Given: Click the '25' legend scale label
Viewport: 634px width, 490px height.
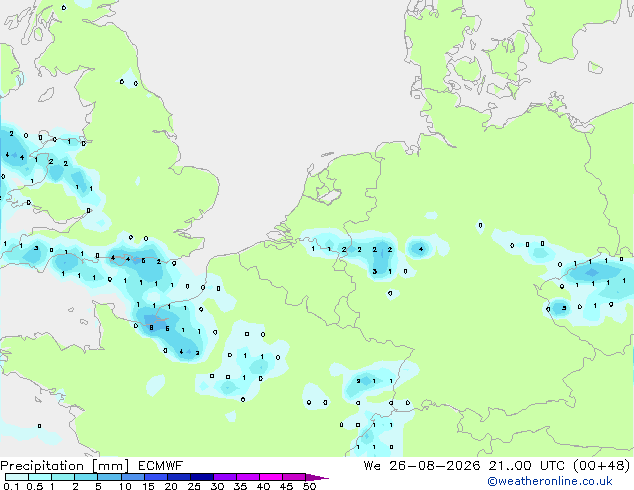Looking at the screenshot, I should (x=194, y=486).
